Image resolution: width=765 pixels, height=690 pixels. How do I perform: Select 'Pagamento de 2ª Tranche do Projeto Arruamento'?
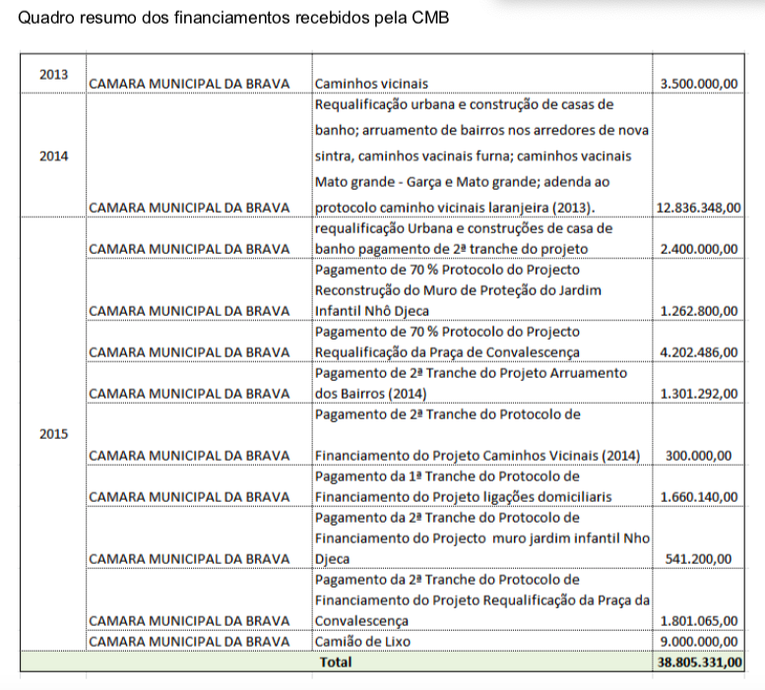[x=471, y=373]
